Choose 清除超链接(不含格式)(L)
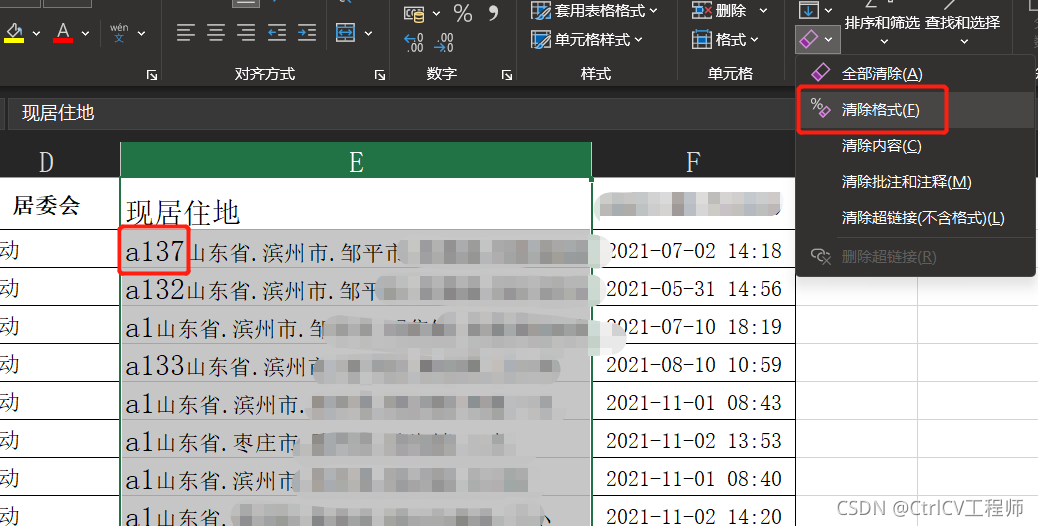The image size is (1038, 526). [915, 218]
